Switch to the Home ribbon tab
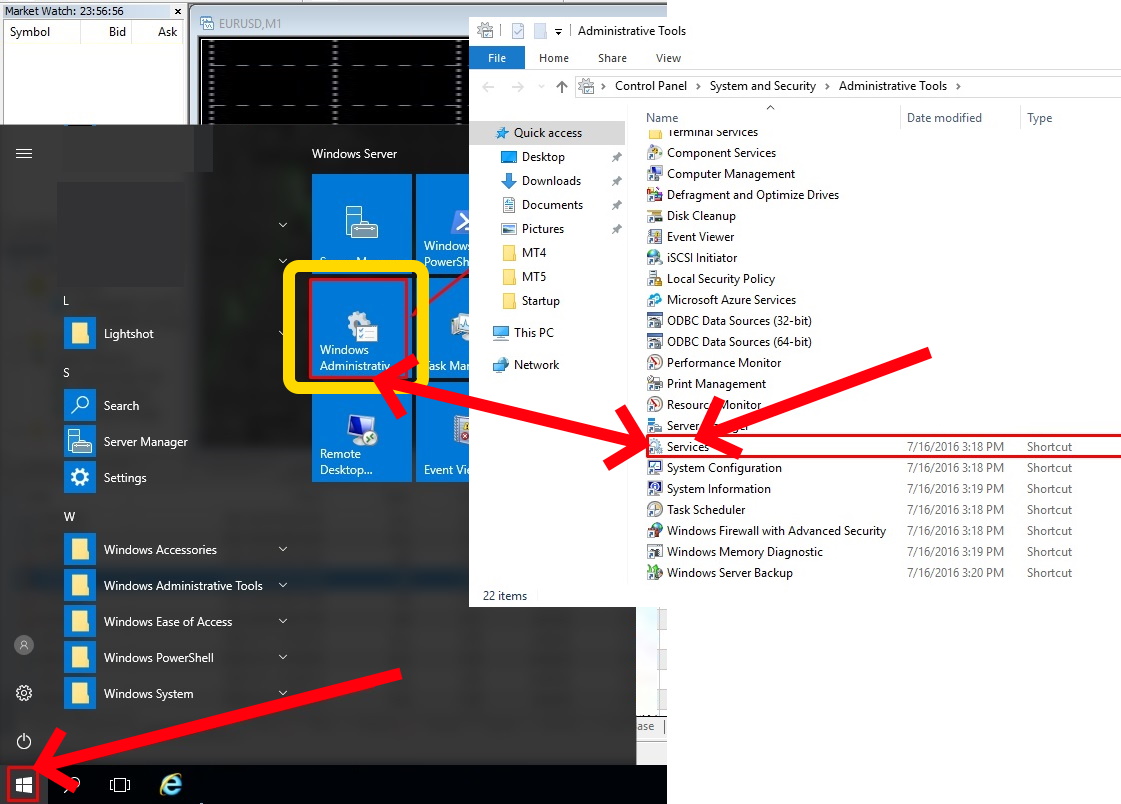Image resolution: width=1121 pixels, height=804 pixels. pos(554,58)
